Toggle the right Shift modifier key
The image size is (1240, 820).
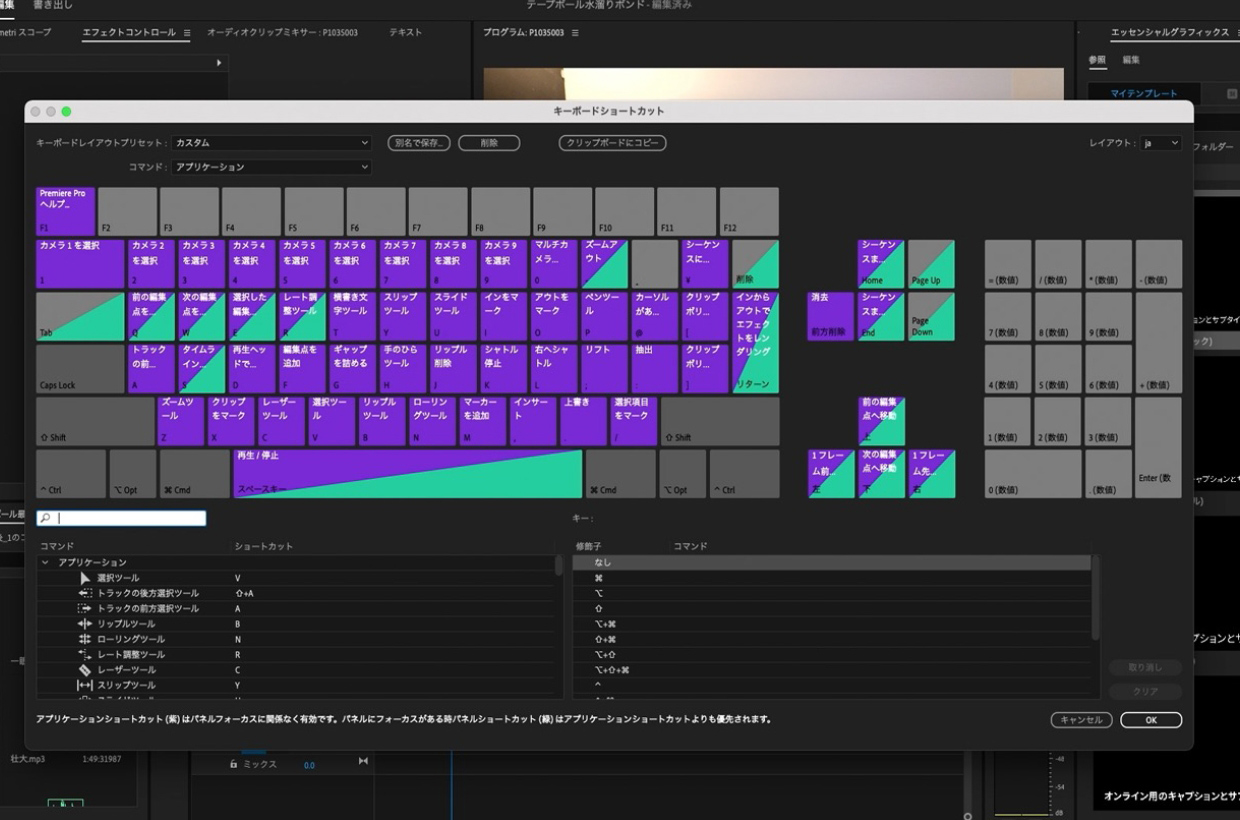tap(720, 421)
